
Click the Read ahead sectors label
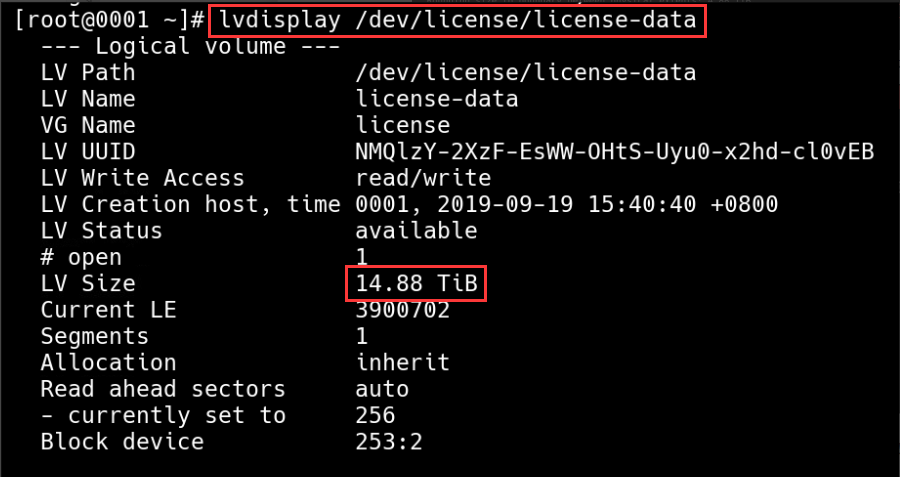(x=163, y=389)
